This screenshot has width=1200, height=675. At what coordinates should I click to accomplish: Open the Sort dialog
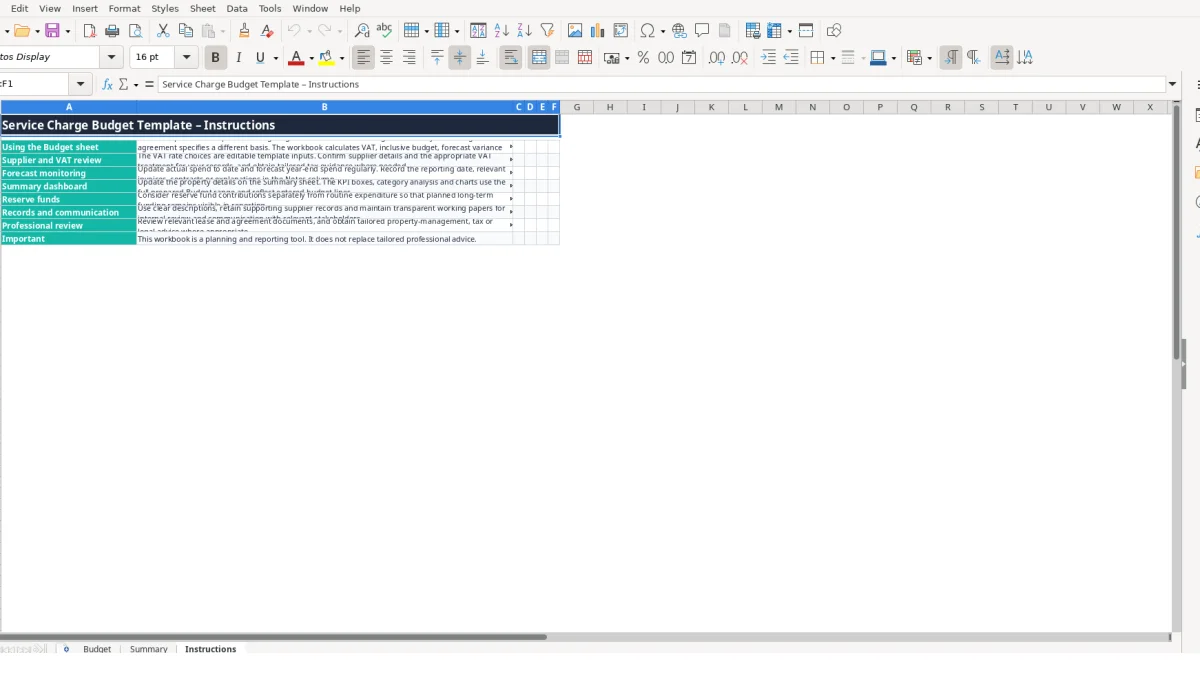click(x=478, y=31)
